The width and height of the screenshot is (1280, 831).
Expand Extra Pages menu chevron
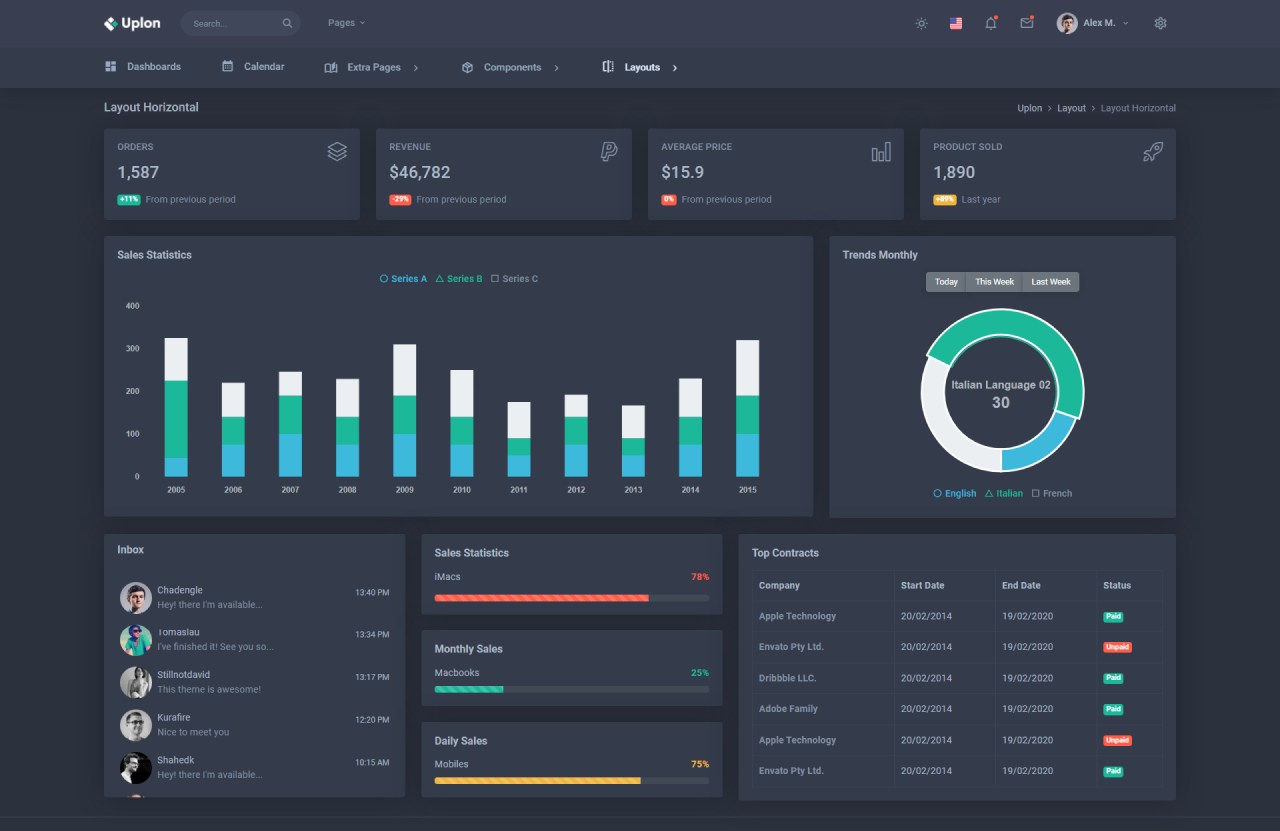(x=416, y=68)
